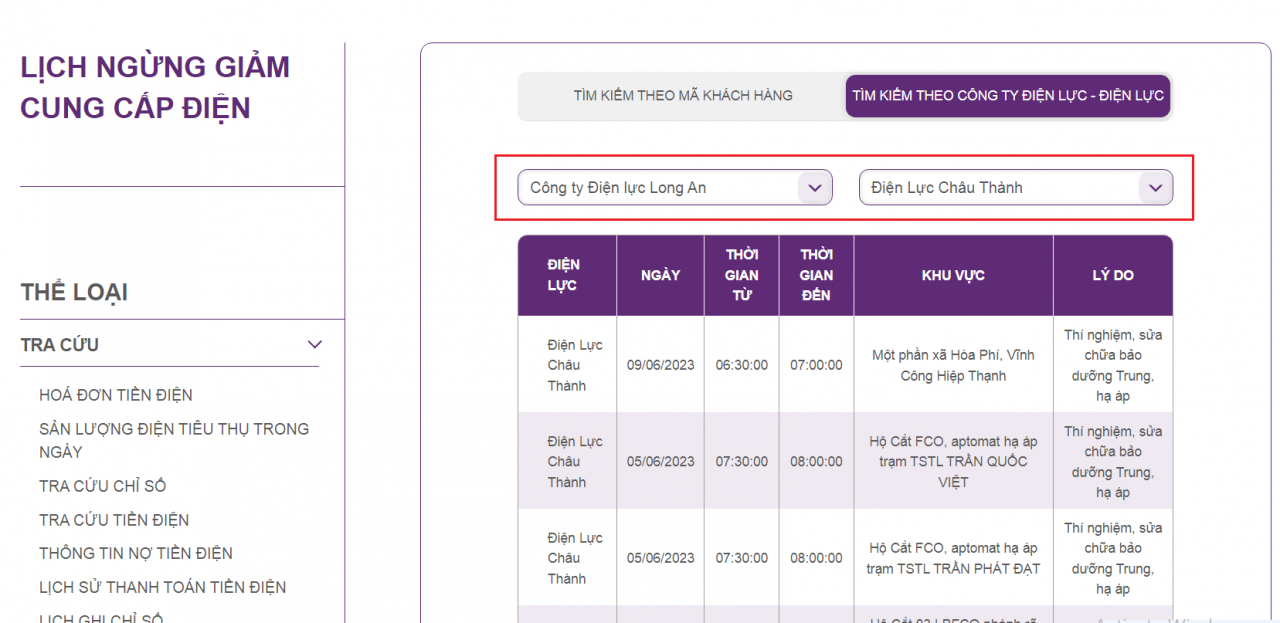The width and height of the screenshot is (1280, 623).
Task: Switch to Tìm kiếm theo mã khách hàng tab
Action: [682, 96]
